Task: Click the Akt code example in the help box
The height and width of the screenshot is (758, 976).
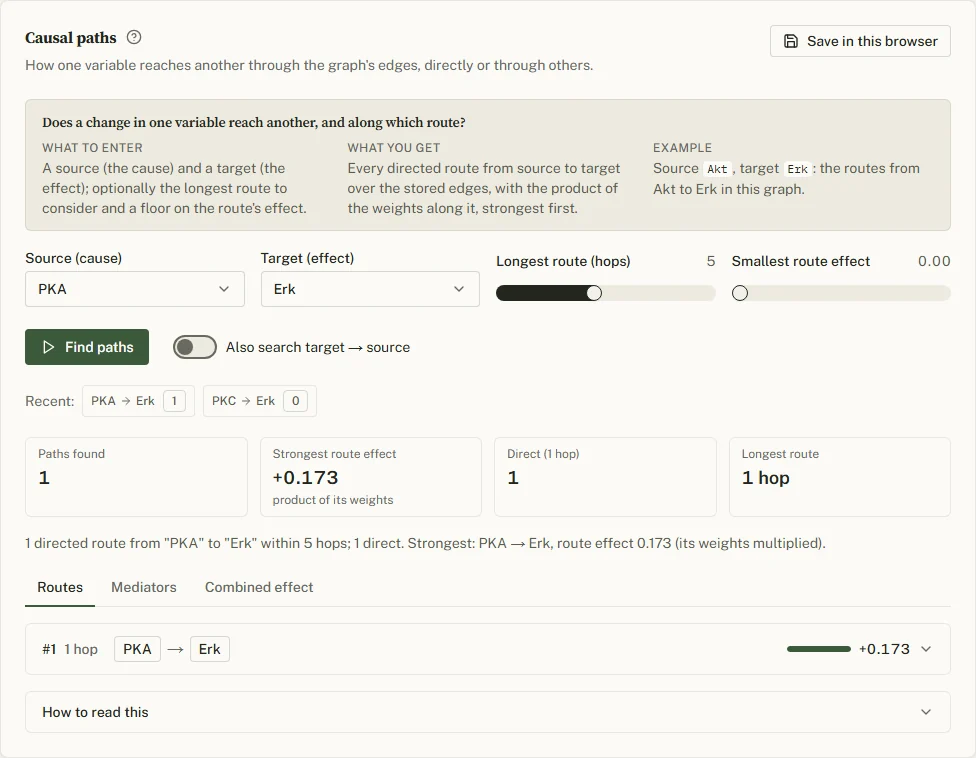Action: tap(717, 169)
